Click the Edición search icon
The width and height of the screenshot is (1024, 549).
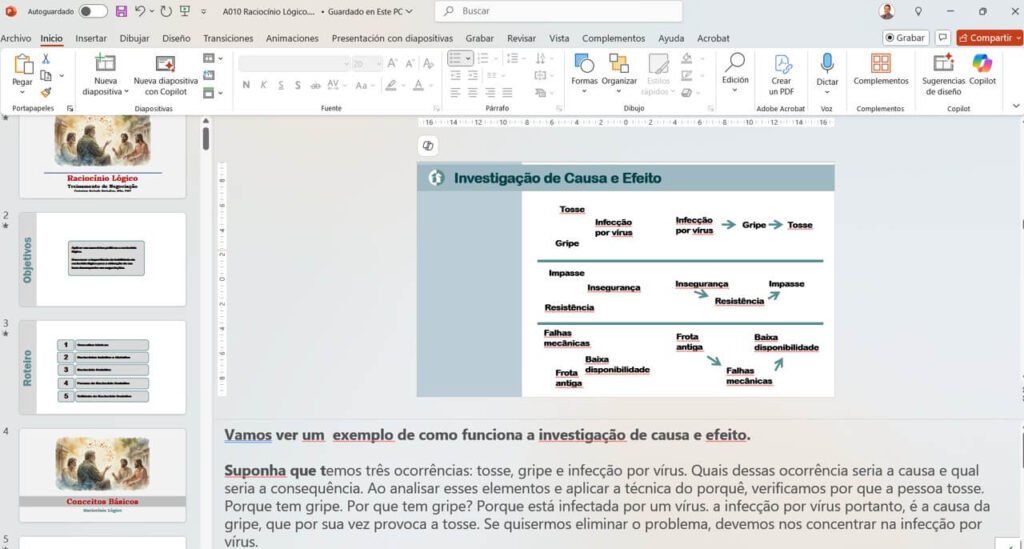pos(735,63)
